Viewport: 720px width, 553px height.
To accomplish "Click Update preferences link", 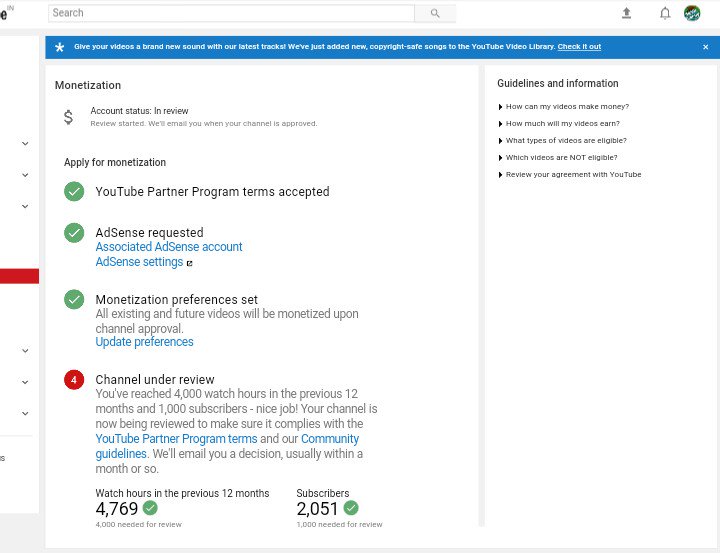I will (144, 342).
